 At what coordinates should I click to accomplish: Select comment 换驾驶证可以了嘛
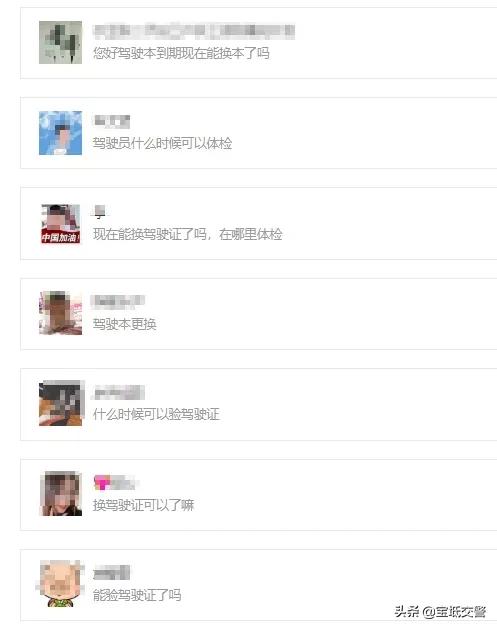tap(144, 505)
